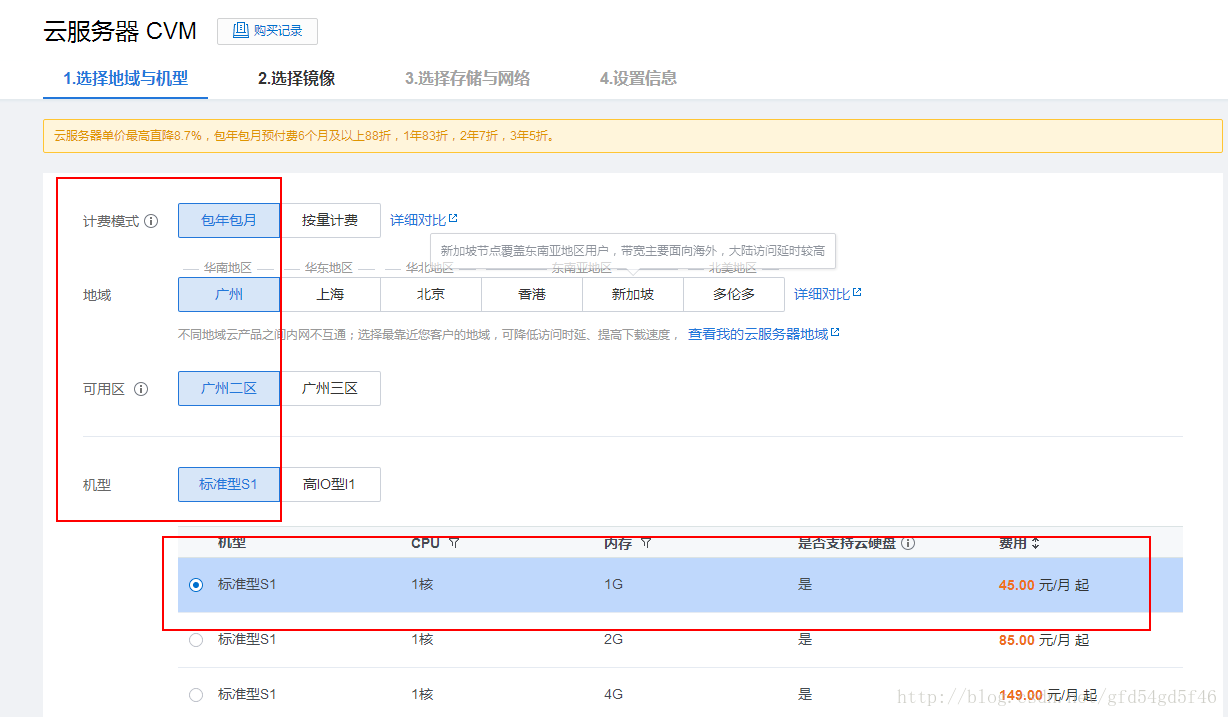This screenshot has width=1228, height=717.
Task: Open step 4.设置信息 tab
Action: tap(638, 78)
